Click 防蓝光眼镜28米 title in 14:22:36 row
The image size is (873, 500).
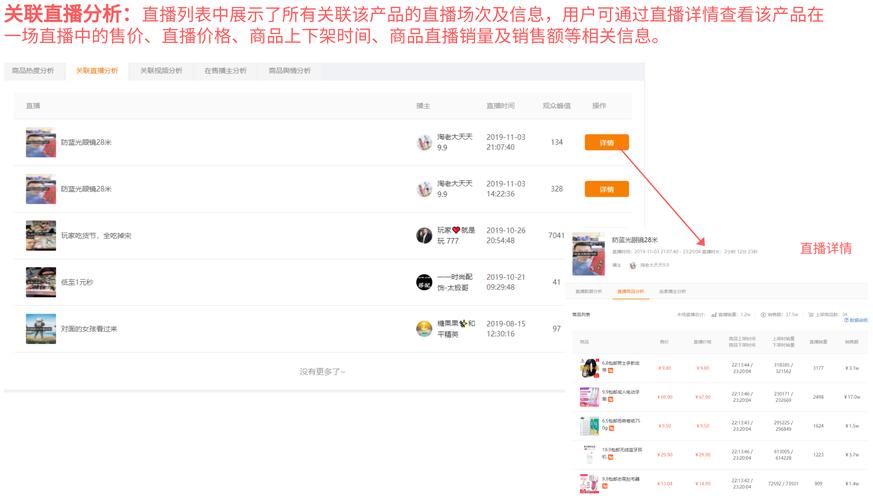[x=86, y=189]
